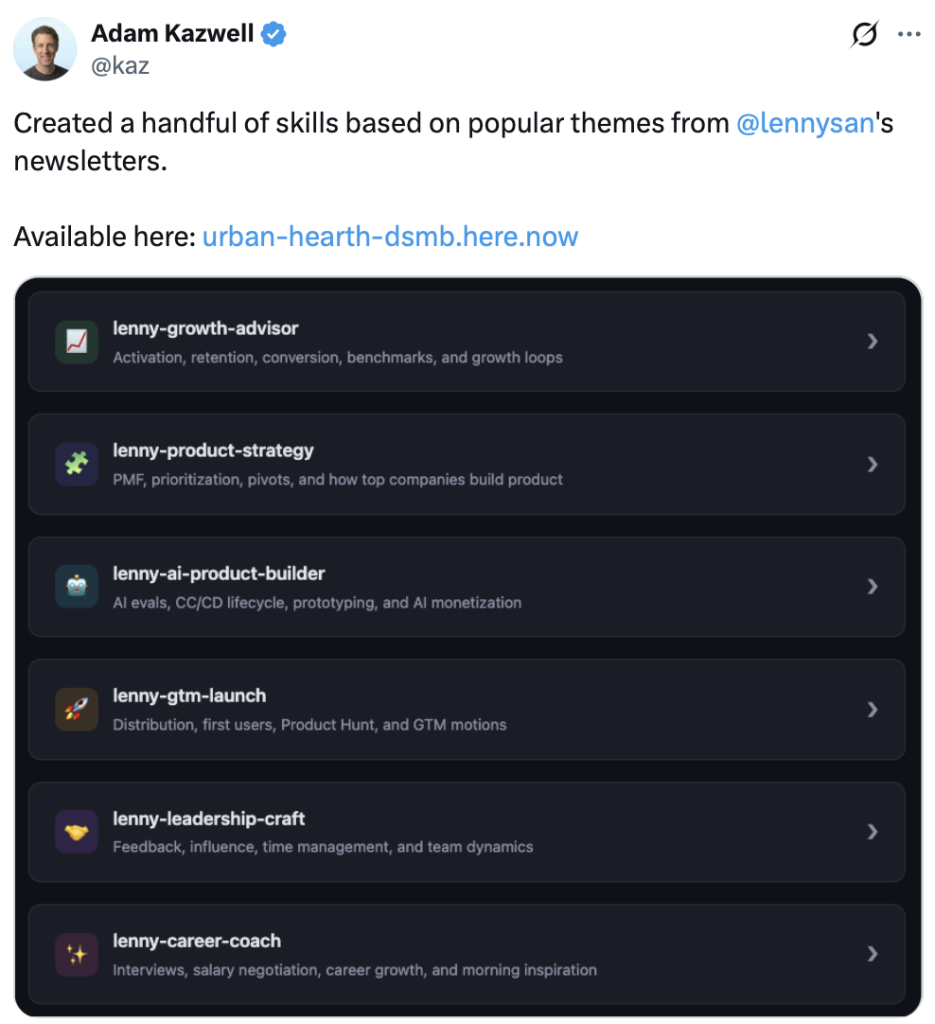The image size is (935, 1024).
Task: Click Adam Kazwell's profile avatar
Action: coord(45,48)
